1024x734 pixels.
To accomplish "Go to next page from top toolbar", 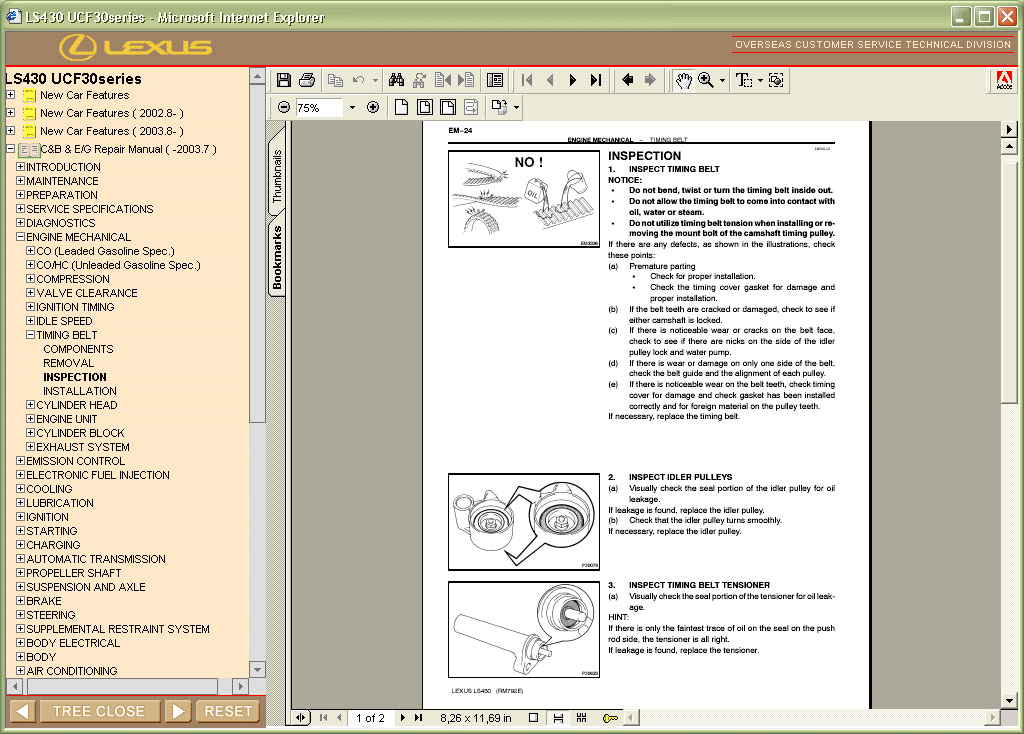I will coord(573,80).
